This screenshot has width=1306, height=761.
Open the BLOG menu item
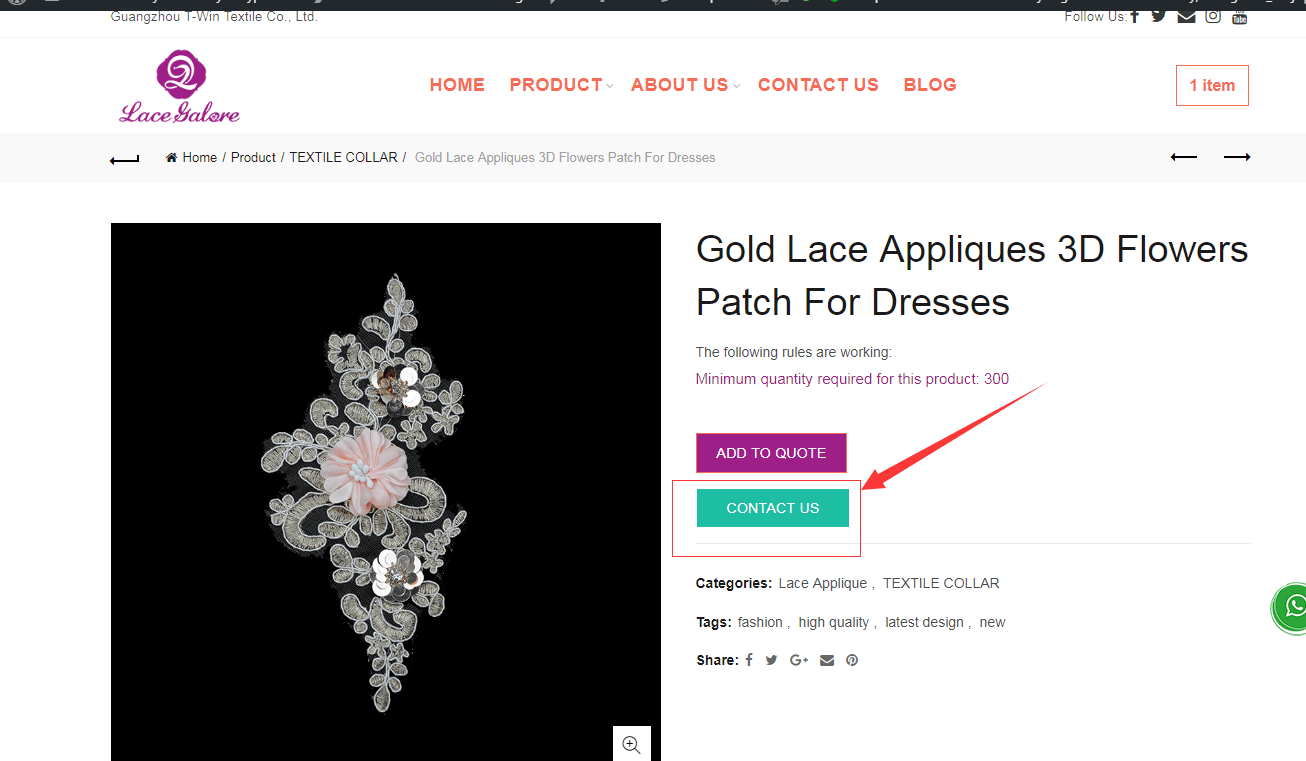click(930, 85)
